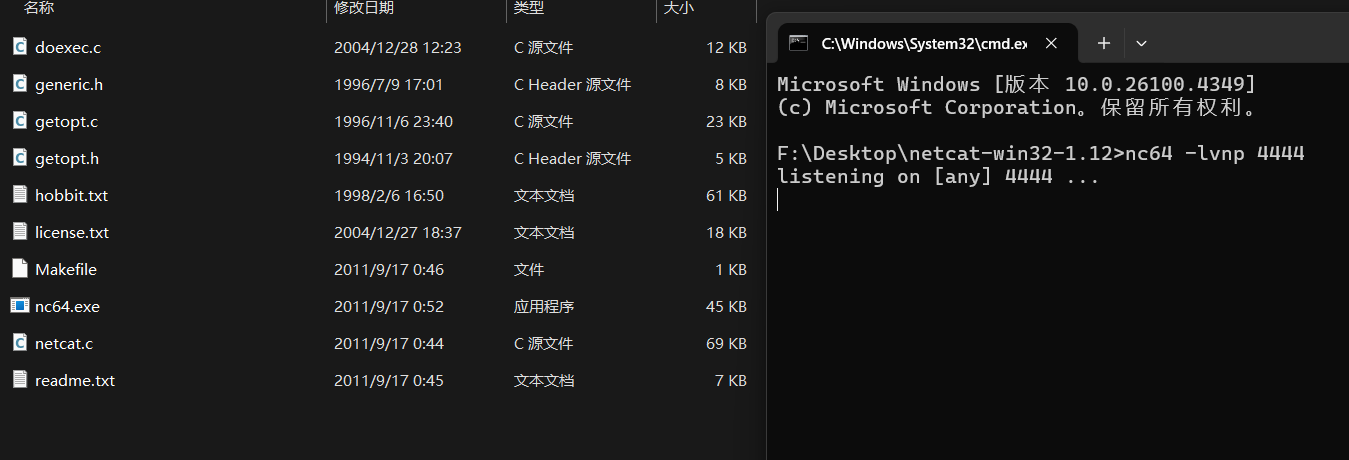Viewport: 1349px width, 460px height.
Task: Close the cmd.exe terminal tab
Action: coord(1051,43)
